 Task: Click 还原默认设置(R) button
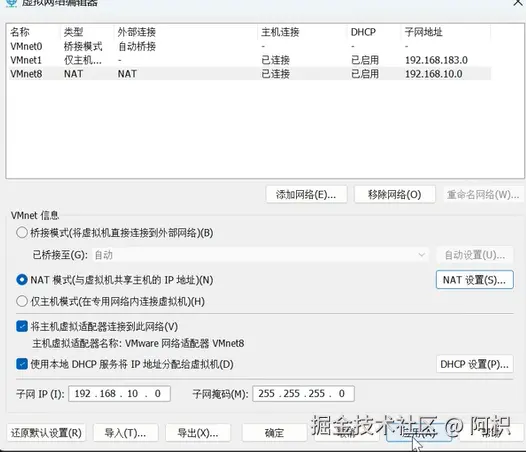46,433
